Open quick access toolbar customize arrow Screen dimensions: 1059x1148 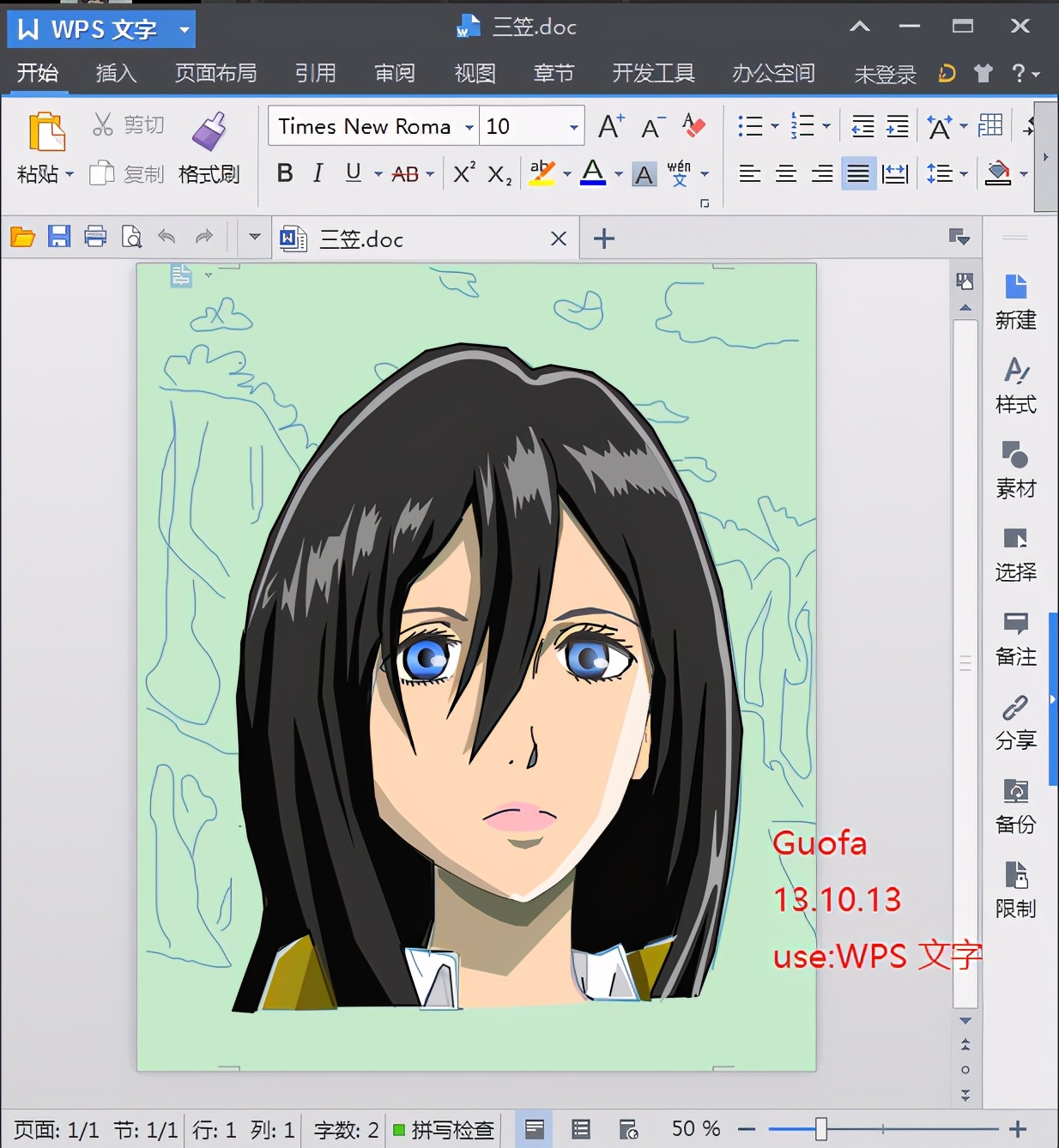coord(254,237)
